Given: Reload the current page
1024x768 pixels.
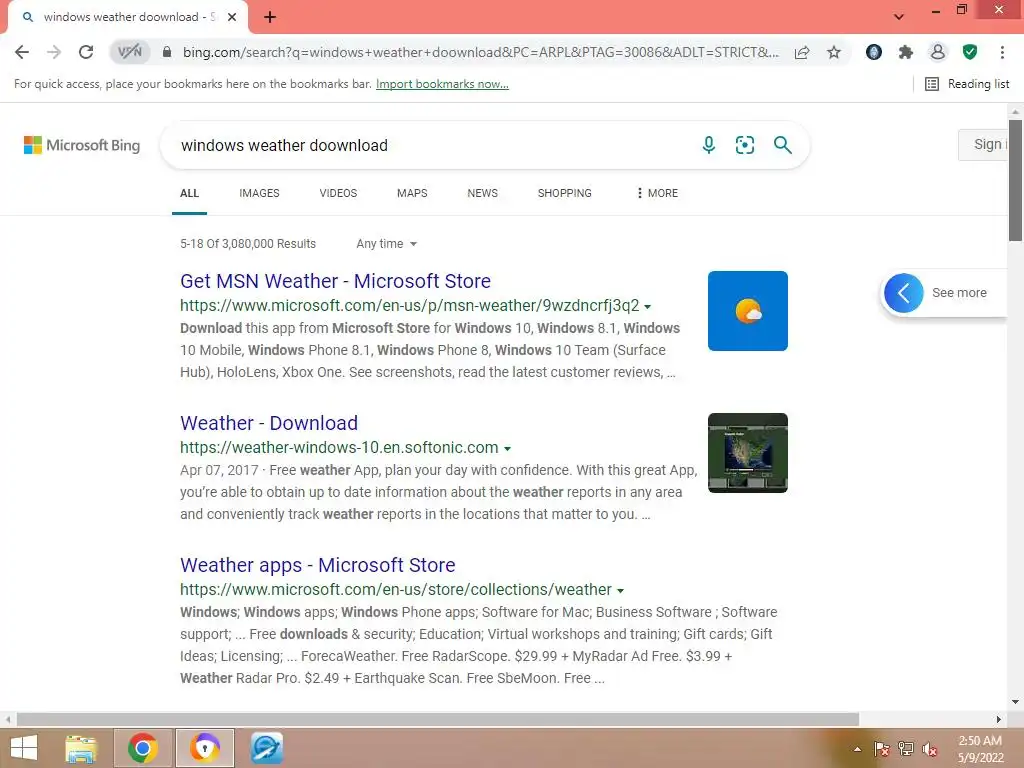Looking at the screenshot, I should pos(86,52).
